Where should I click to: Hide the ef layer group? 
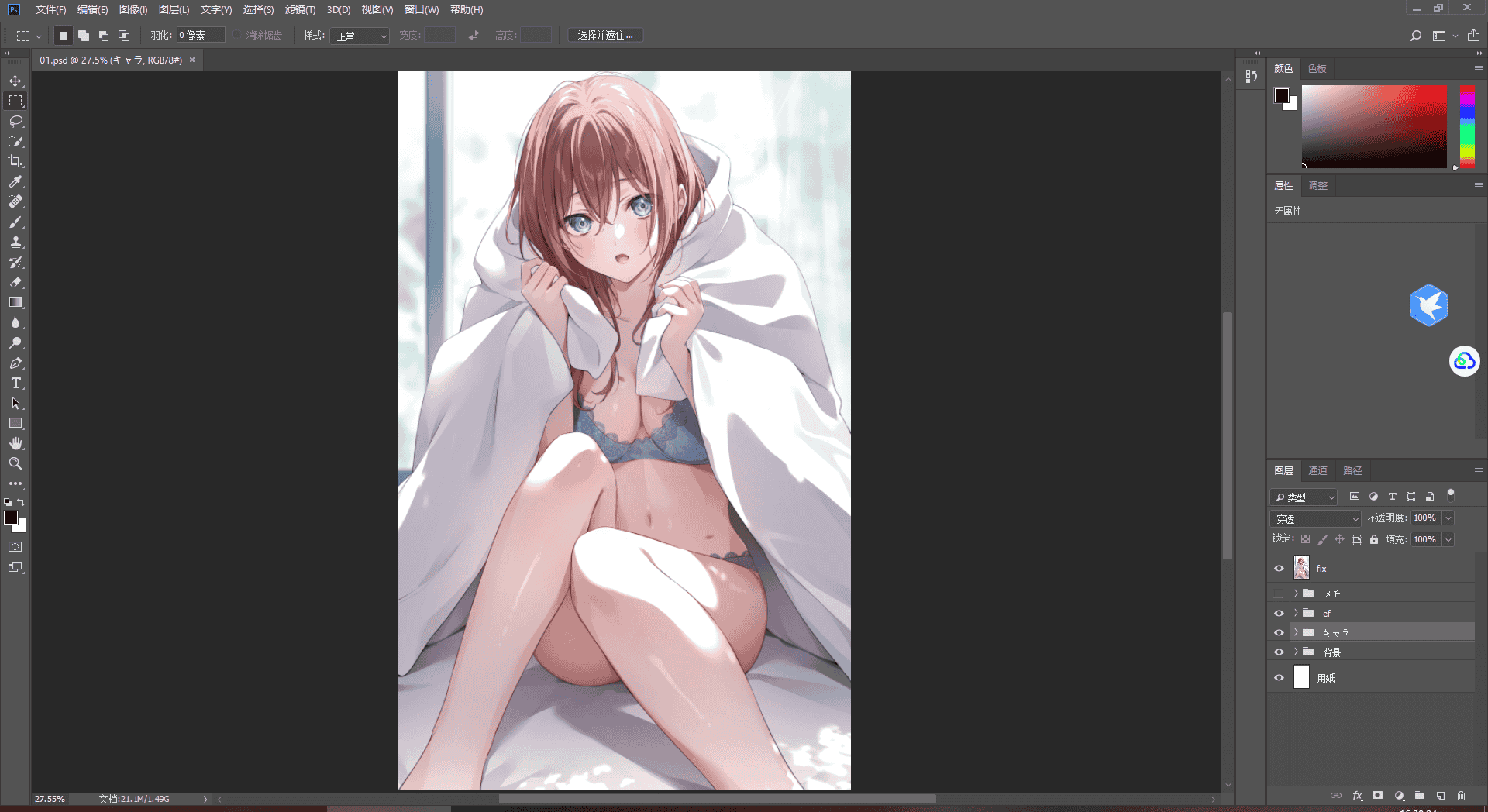coord(1279,613)
